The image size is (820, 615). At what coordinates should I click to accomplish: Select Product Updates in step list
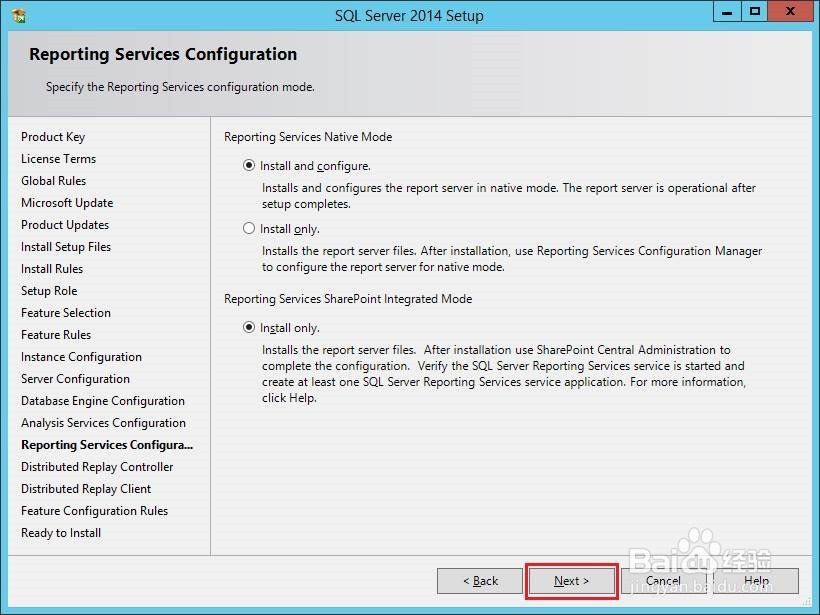[x=65, y=225]
